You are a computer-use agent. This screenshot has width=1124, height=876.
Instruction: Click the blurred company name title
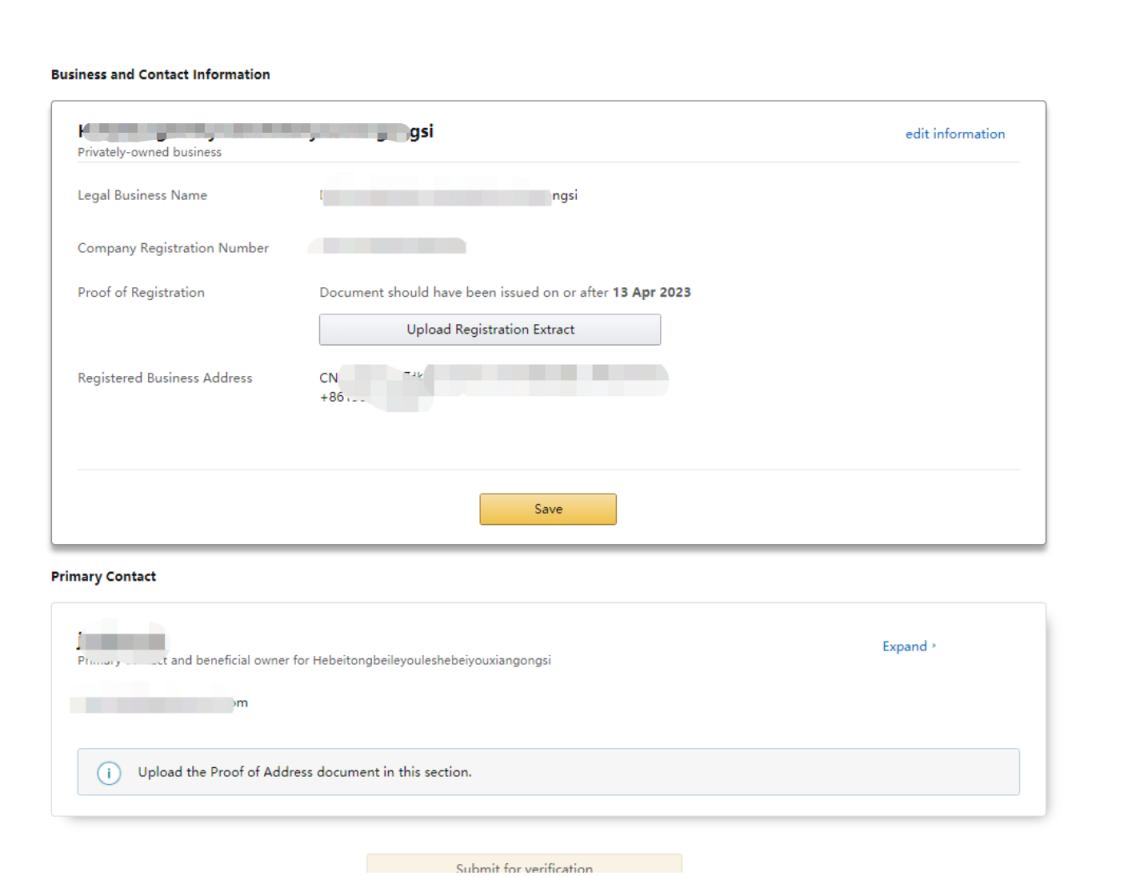tap(256, 132)
